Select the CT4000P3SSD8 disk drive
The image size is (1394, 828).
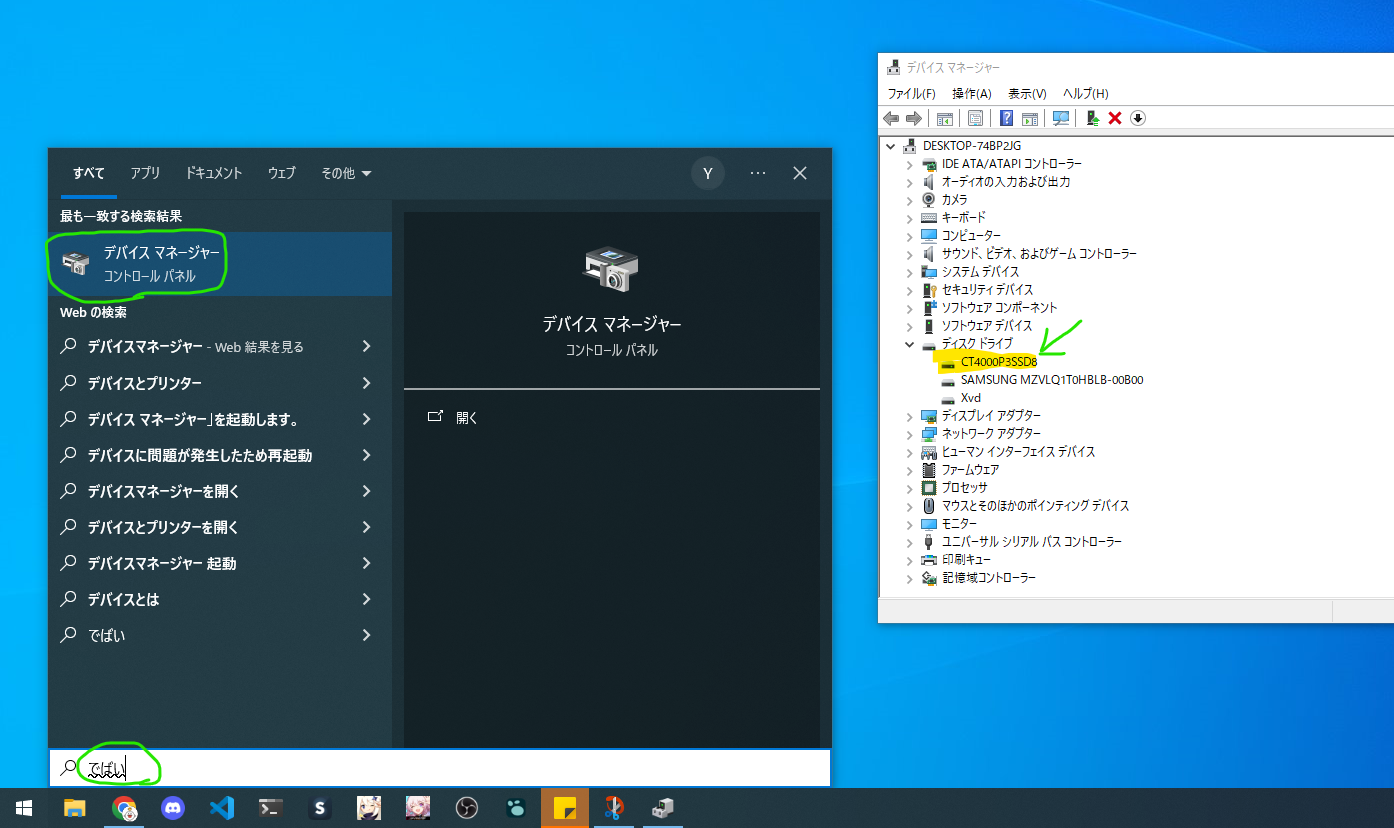point(998,362)
